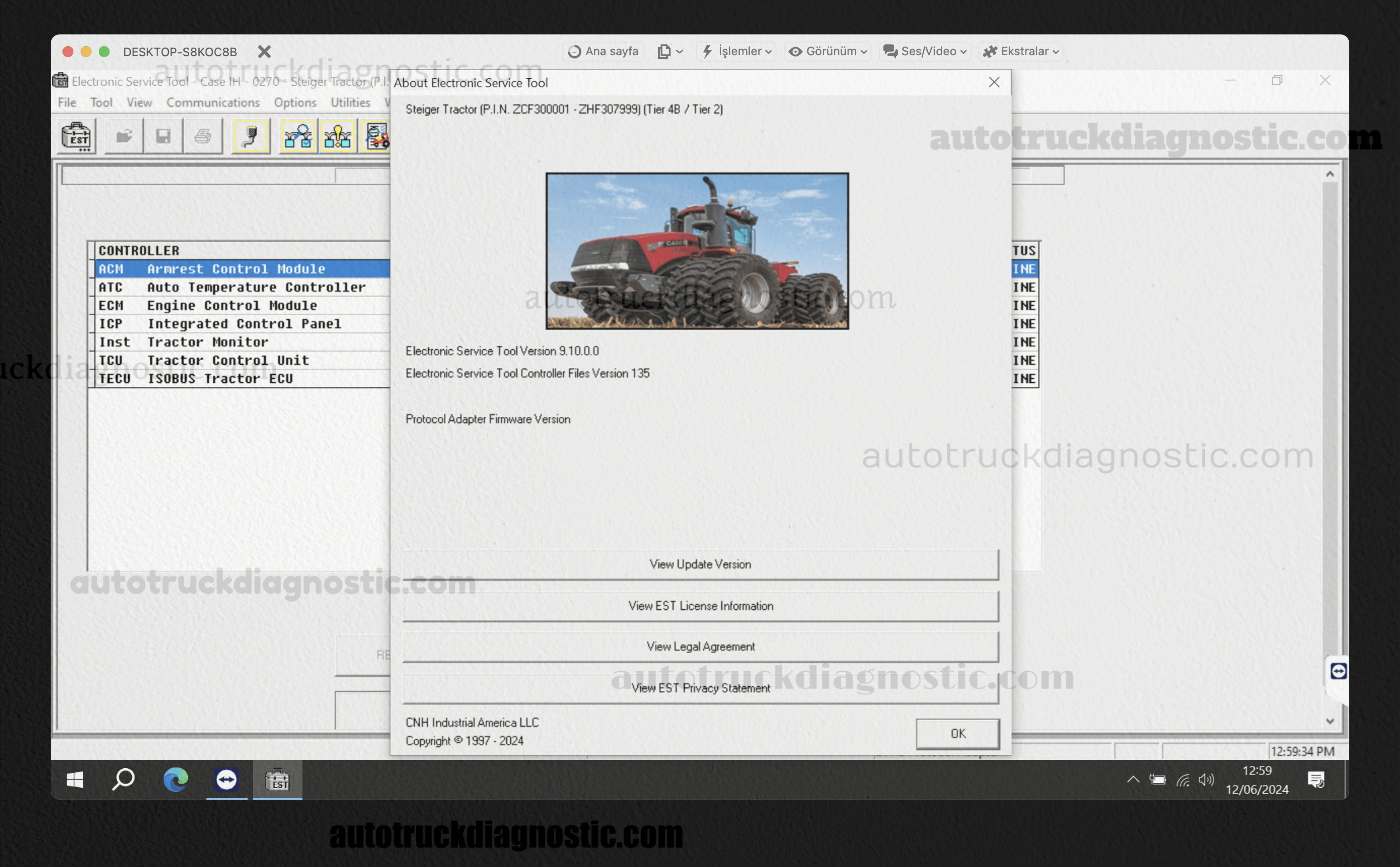Click the View Update Version button
Viewport: 1400px width, 867px height.
[x=700, y=564]
